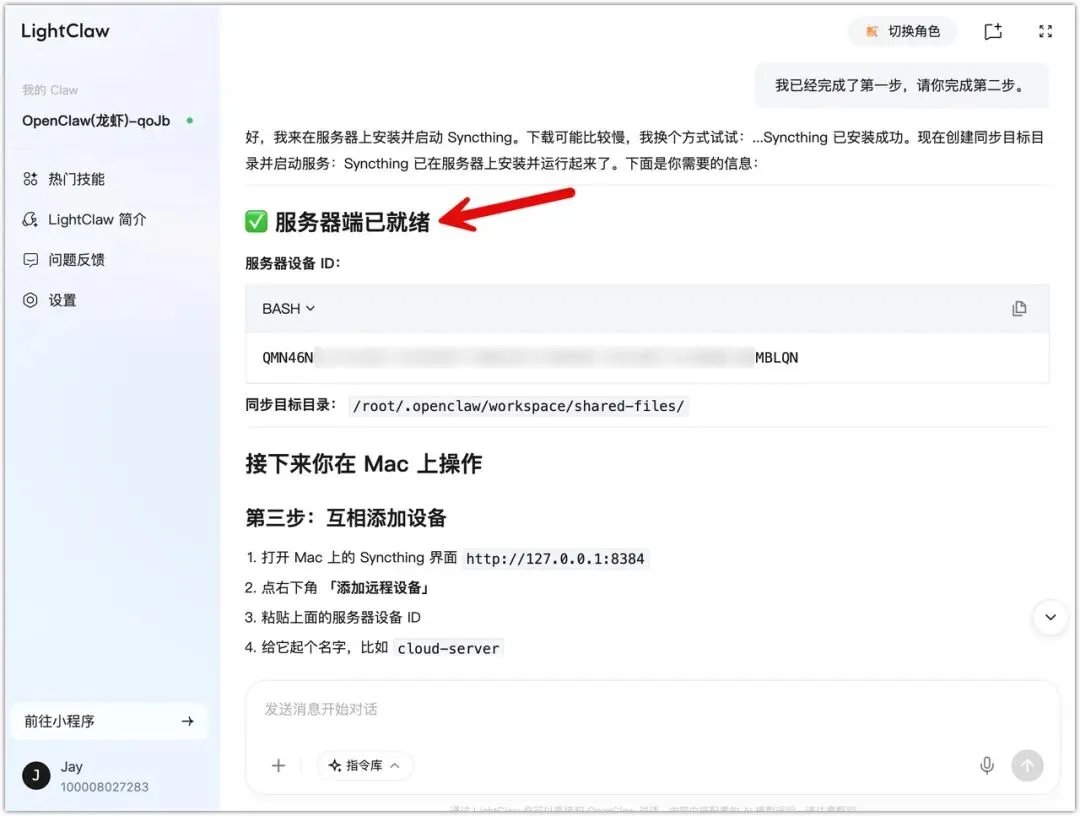Click the send arrow button
The image size is (1080, 816).
pyautogui.click(x=1027, y=766)
